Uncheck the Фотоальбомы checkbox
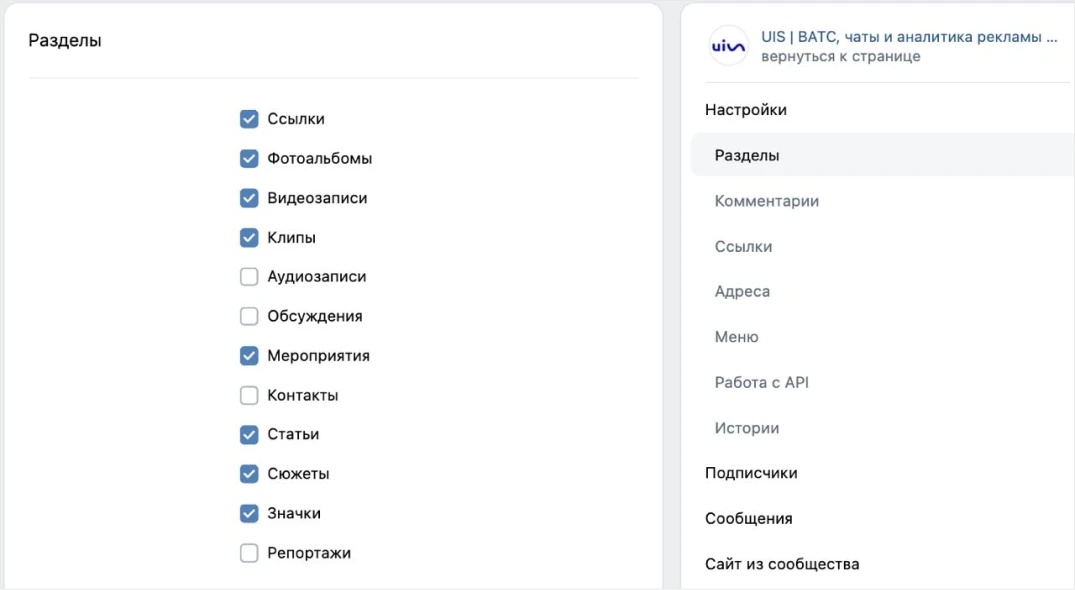This screenshot has height=590, width=1075. click(x=249, y=158)
